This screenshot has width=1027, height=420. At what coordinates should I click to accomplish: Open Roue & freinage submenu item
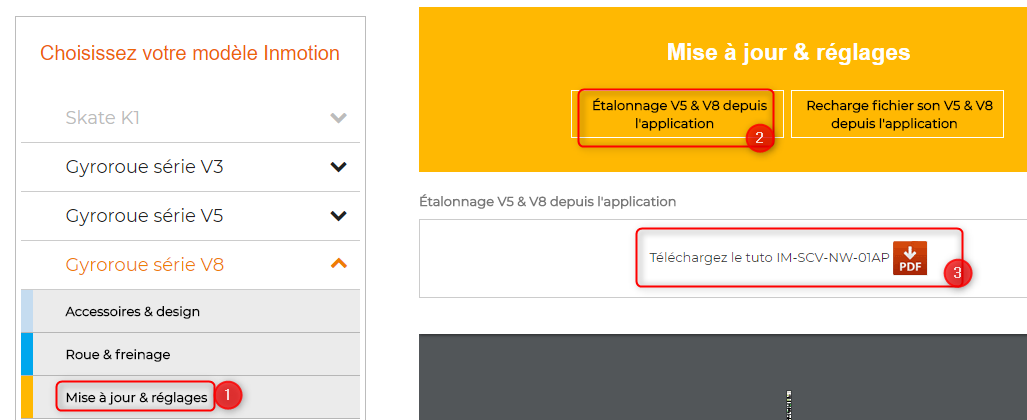[118, 355]
